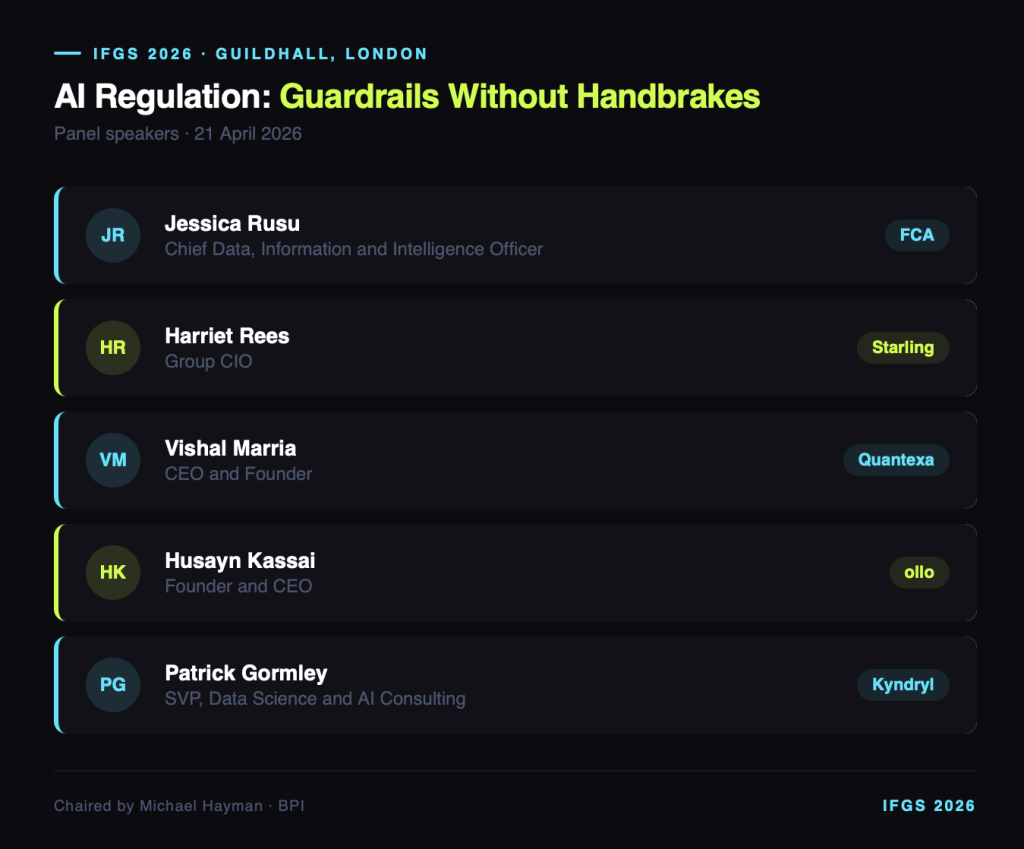Click the PG avatar circle
The height and width of the screenshot is (849, 1024).
(x=113, y=685)
